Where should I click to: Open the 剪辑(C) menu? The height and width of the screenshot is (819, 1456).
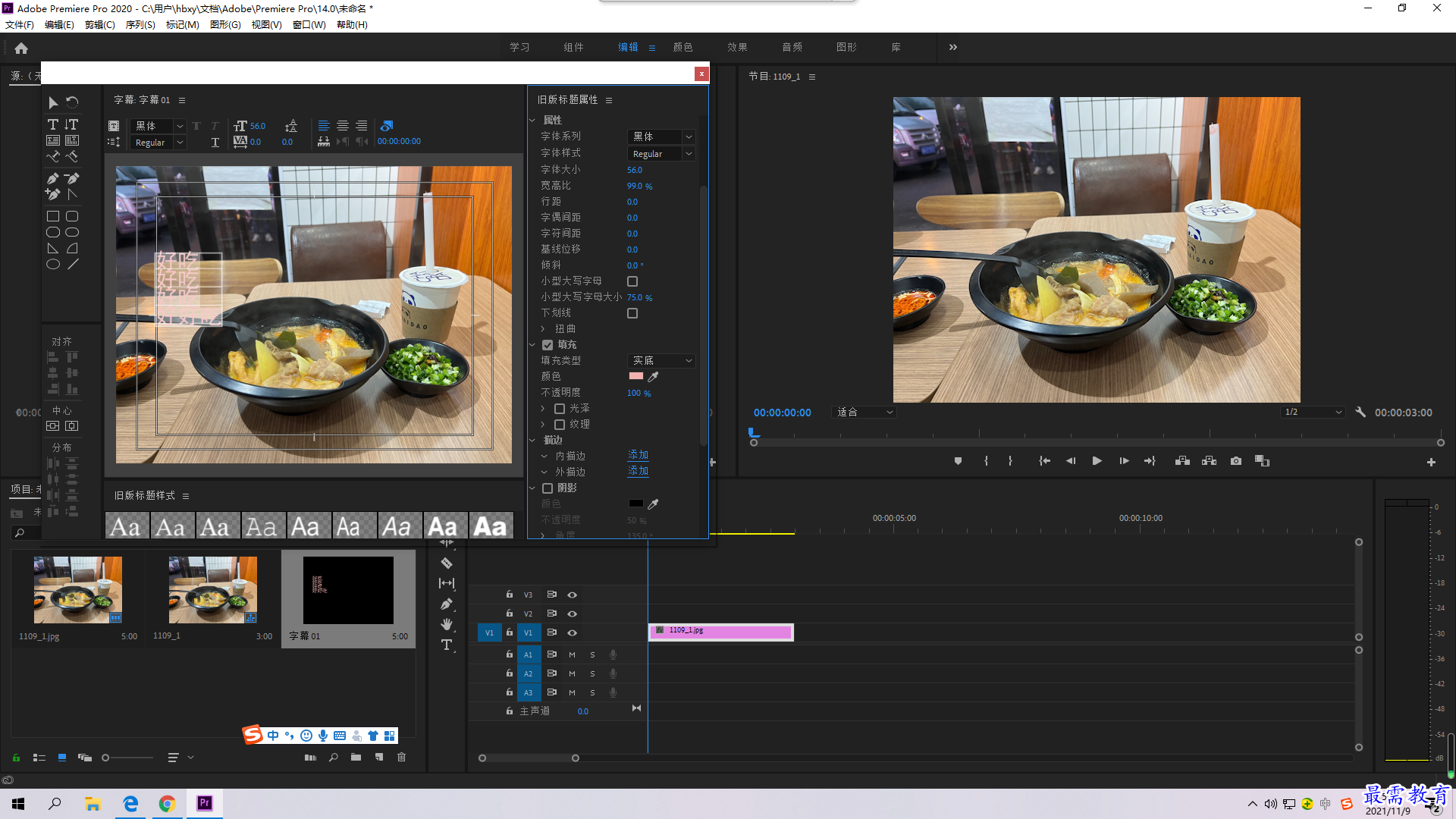click(100, 25)
